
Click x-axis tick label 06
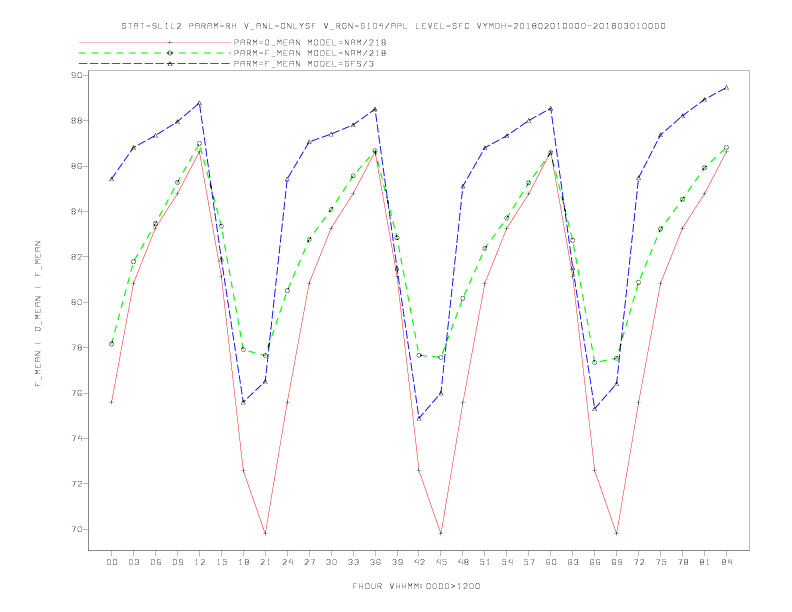(x=156, y=562)
